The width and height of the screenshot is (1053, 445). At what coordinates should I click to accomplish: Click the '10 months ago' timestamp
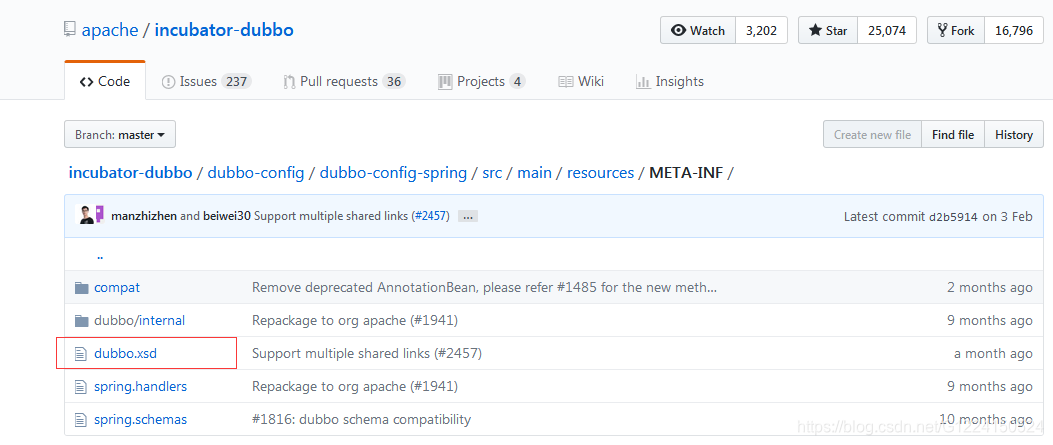tap(987, 419)
